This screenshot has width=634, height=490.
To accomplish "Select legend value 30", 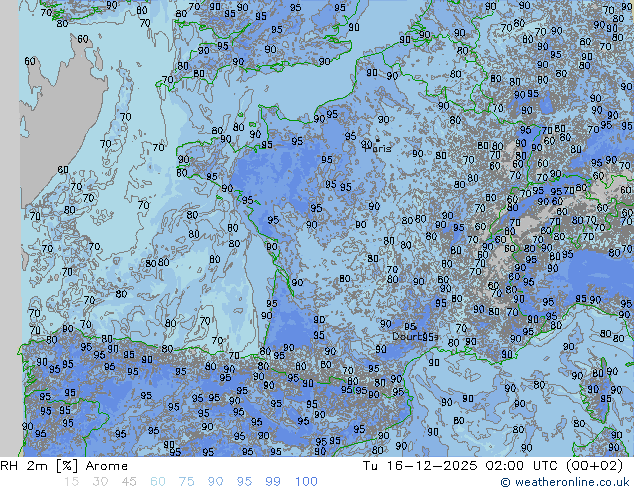I will tap(100, 482).
